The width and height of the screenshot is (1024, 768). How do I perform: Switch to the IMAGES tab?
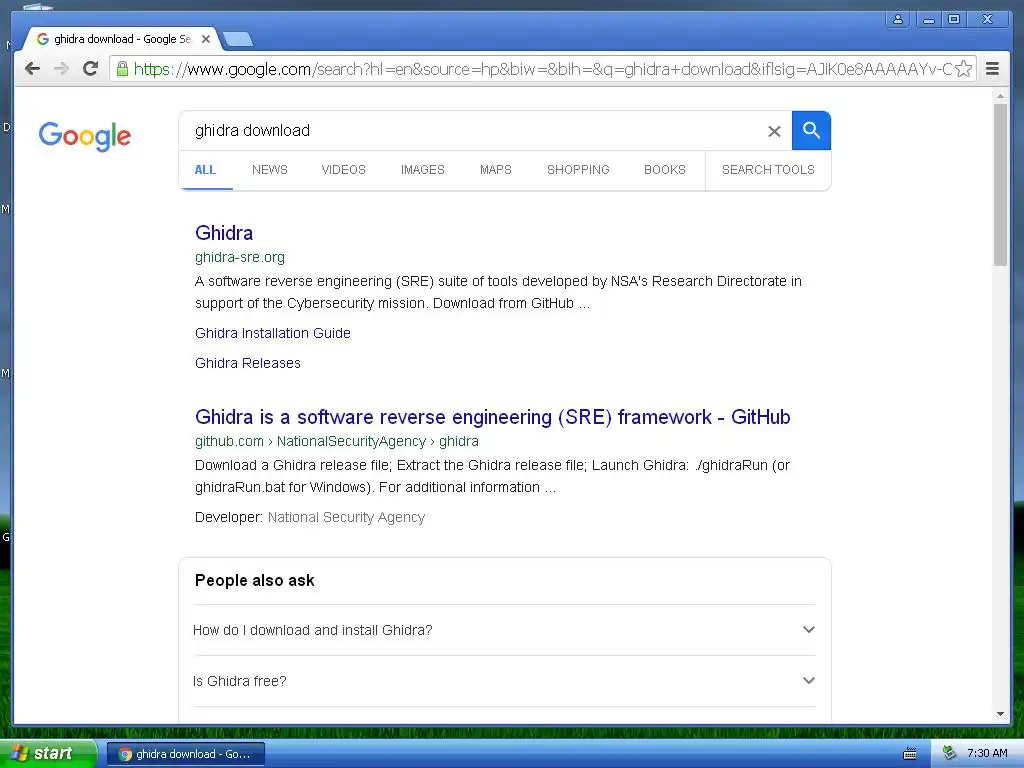423,170
